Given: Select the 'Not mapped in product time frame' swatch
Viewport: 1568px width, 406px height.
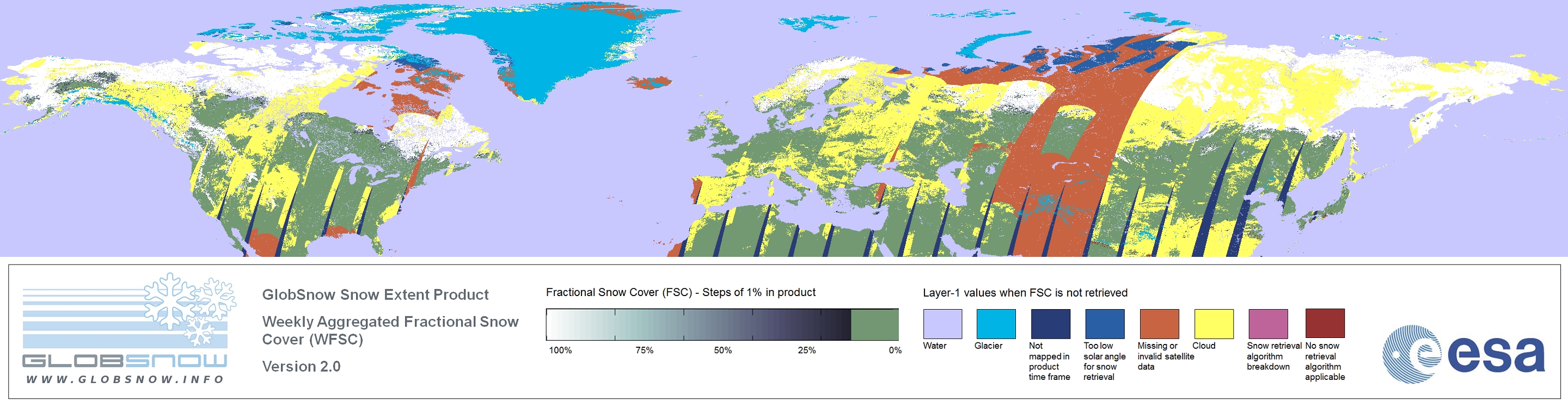Looking at the screenshot, I should tap(1050, 324).
